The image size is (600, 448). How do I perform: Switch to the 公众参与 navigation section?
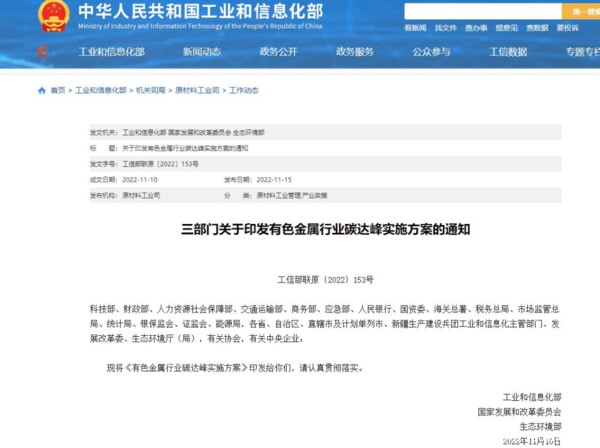point(432,52)
